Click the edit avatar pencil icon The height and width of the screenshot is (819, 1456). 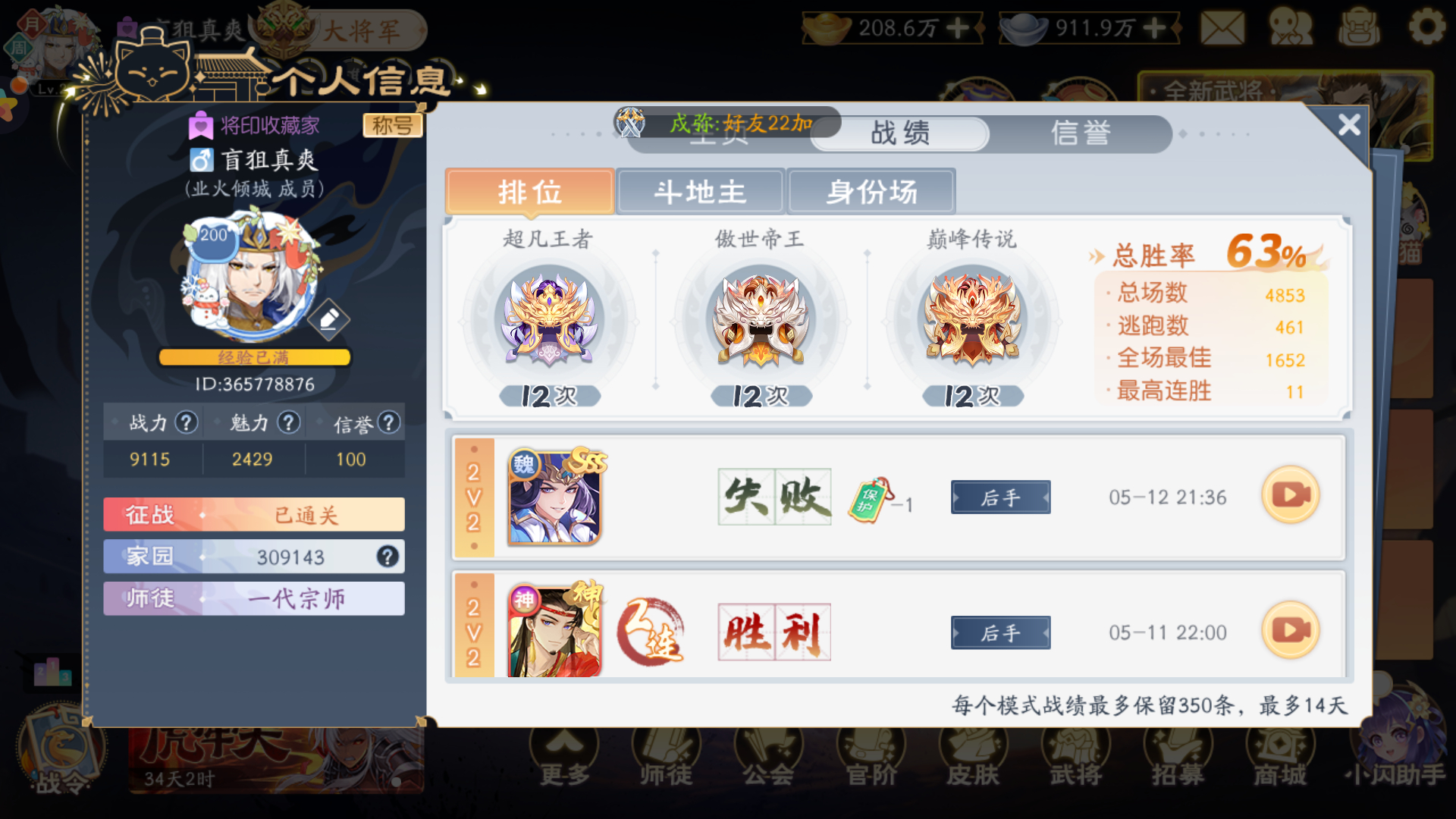click(x=328, y=319)
